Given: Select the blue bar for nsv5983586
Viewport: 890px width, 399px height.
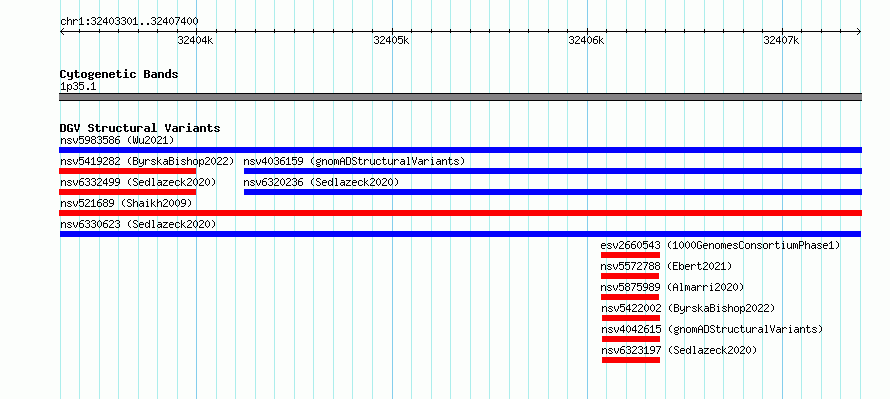Looking at the screenshot, I should 460,150.
